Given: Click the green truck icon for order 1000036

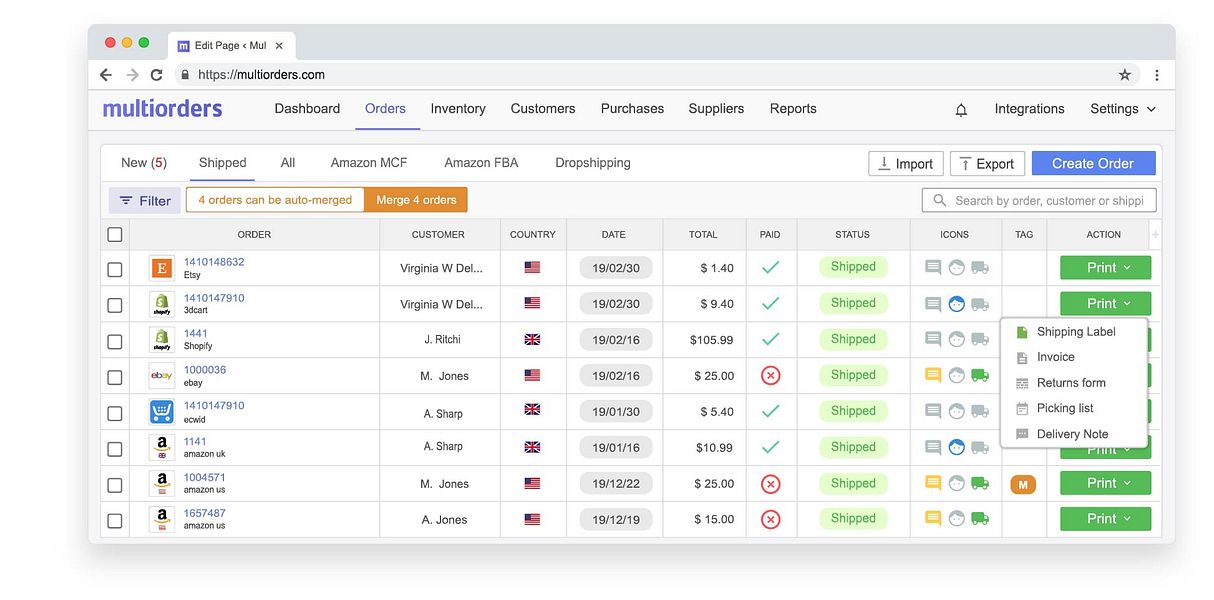Looking at the screenshot, I should pos(980,375).
